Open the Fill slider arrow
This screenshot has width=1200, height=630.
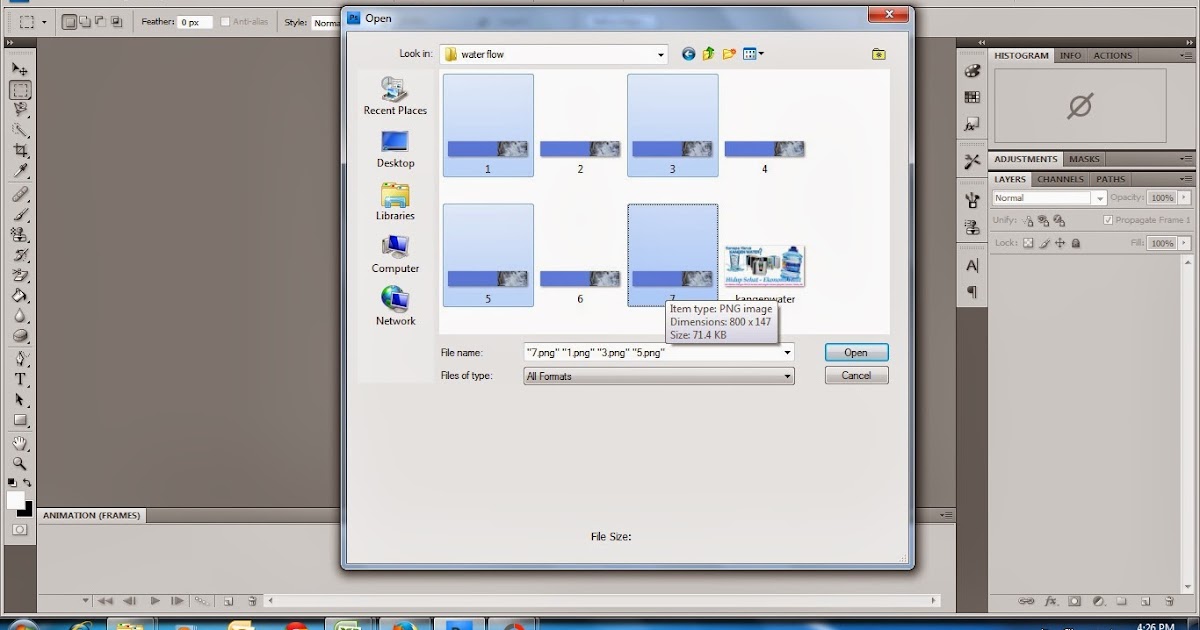click(x=1186, y=243)
